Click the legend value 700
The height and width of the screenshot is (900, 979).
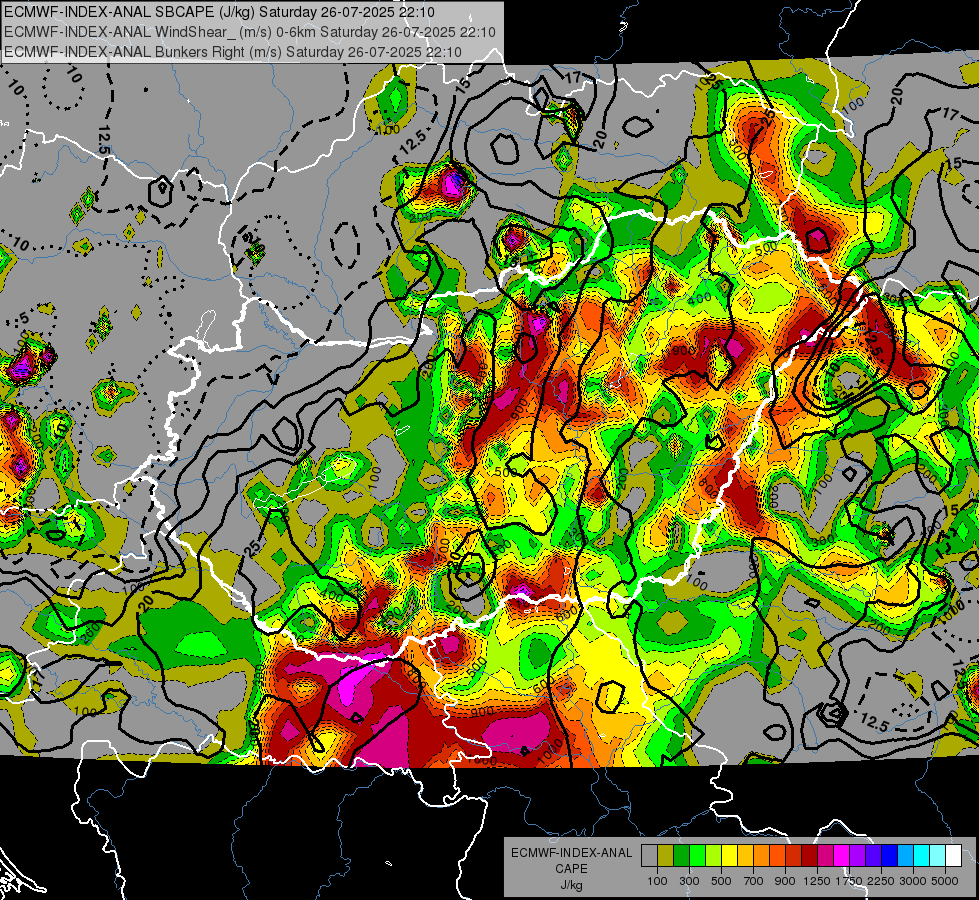point(754,881)
